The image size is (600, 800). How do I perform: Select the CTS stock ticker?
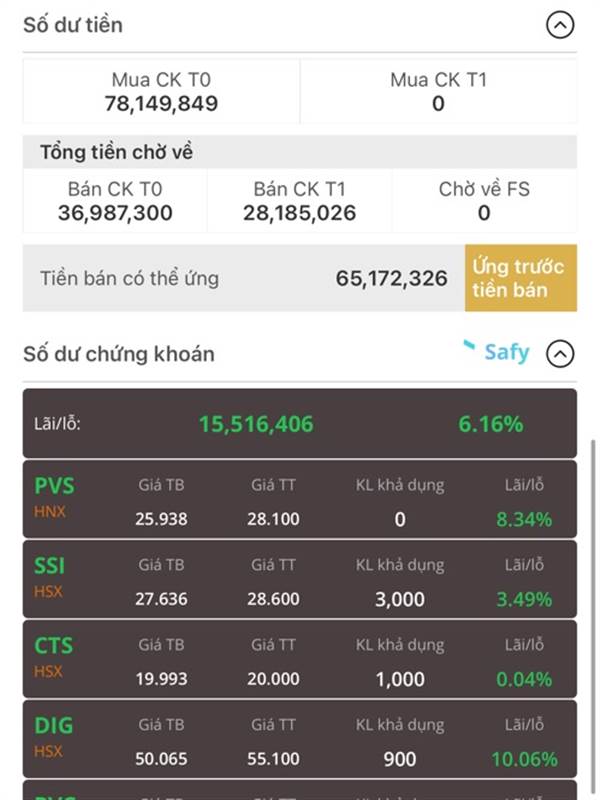54,646
